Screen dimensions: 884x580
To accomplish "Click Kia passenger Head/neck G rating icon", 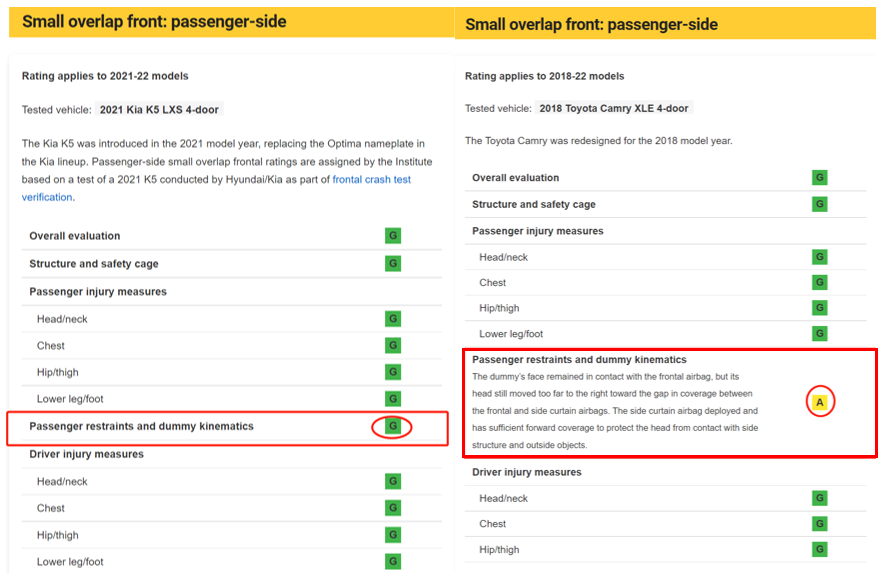I will click(x=393, y=318).
